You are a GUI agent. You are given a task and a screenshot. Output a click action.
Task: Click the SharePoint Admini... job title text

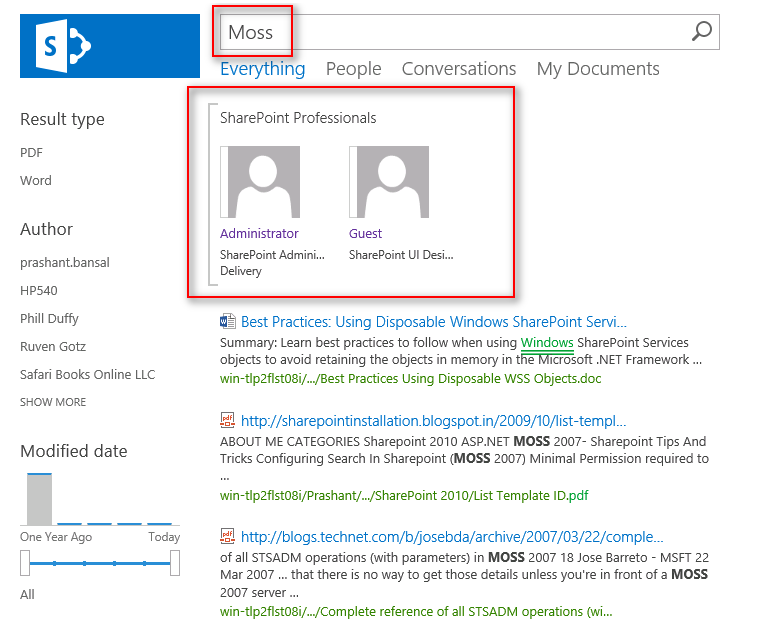(x=272, y=255)
